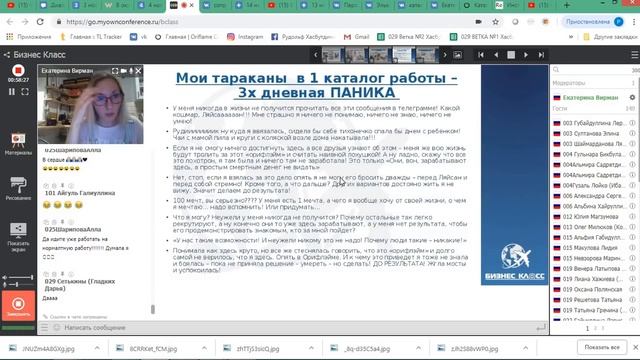Screen dimensions: 640x360
Task: Go back one slide
Action: coord(496,55)
